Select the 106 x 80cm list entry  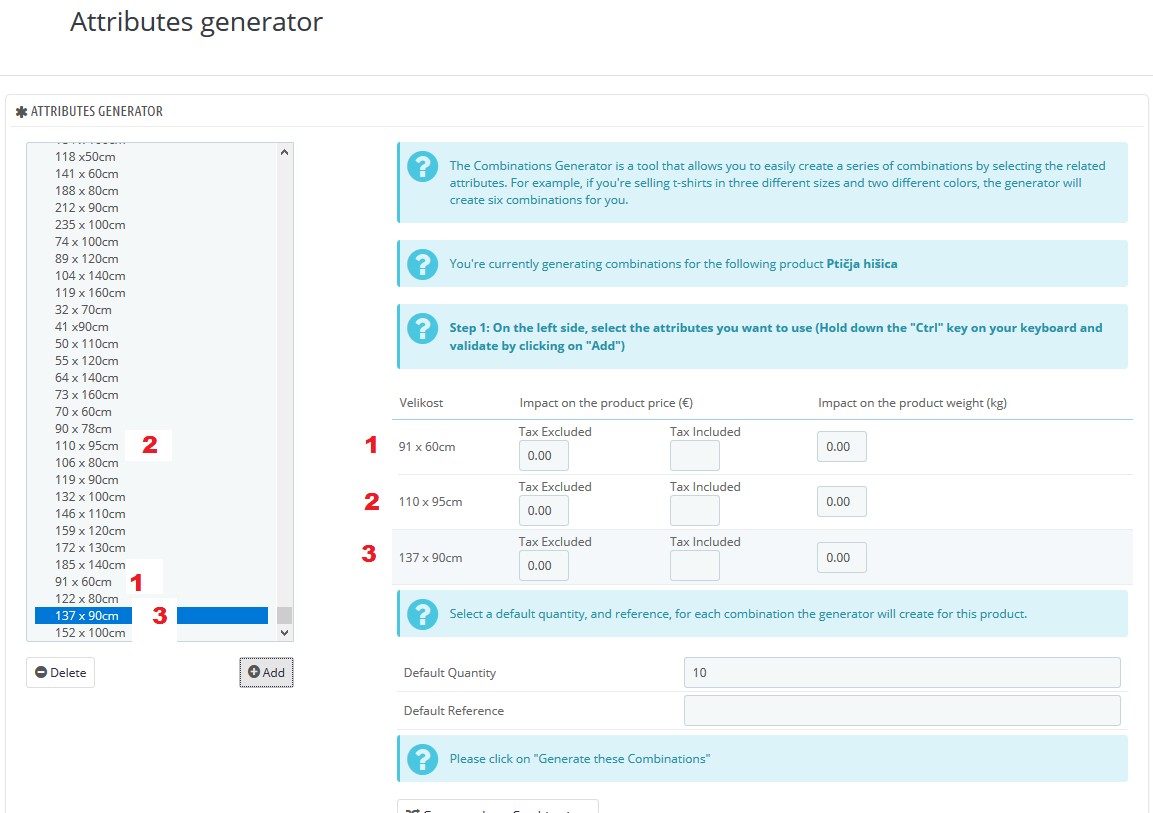[86, 462]
